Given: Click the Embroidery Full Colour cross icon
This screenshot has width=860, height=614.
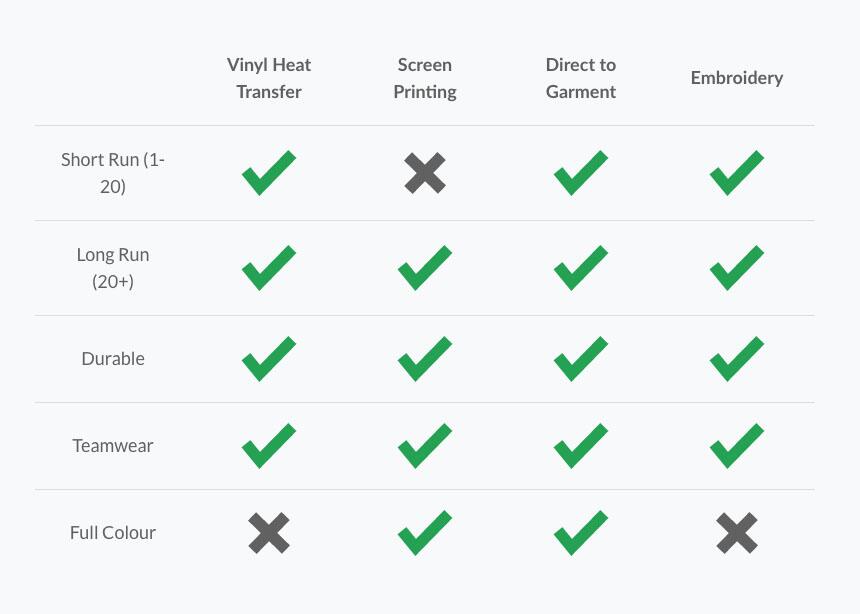Looking at the screenshot, I should pyautogui.click(x=737, y=533).
